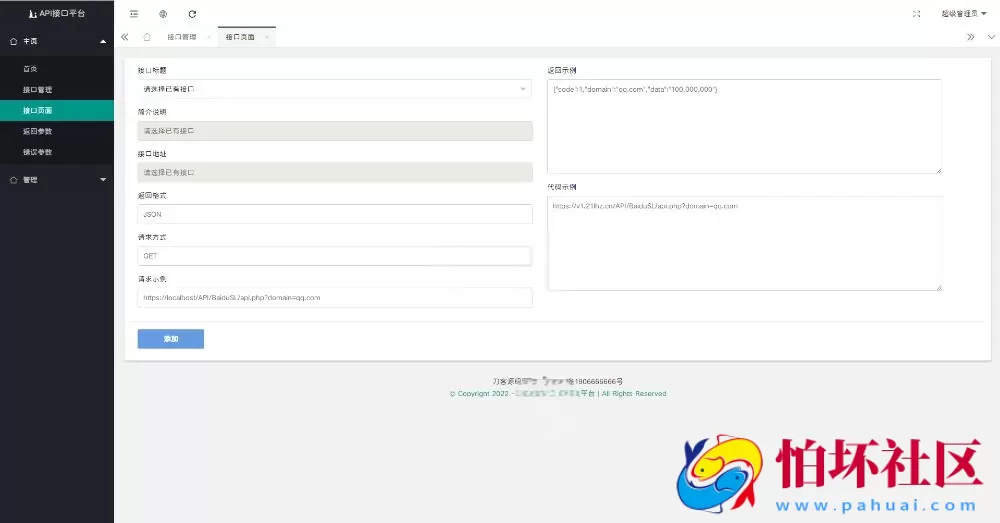Close the 接口管理 tab
The height and width of the screenshot is (523, 1000).
(208, 37)
